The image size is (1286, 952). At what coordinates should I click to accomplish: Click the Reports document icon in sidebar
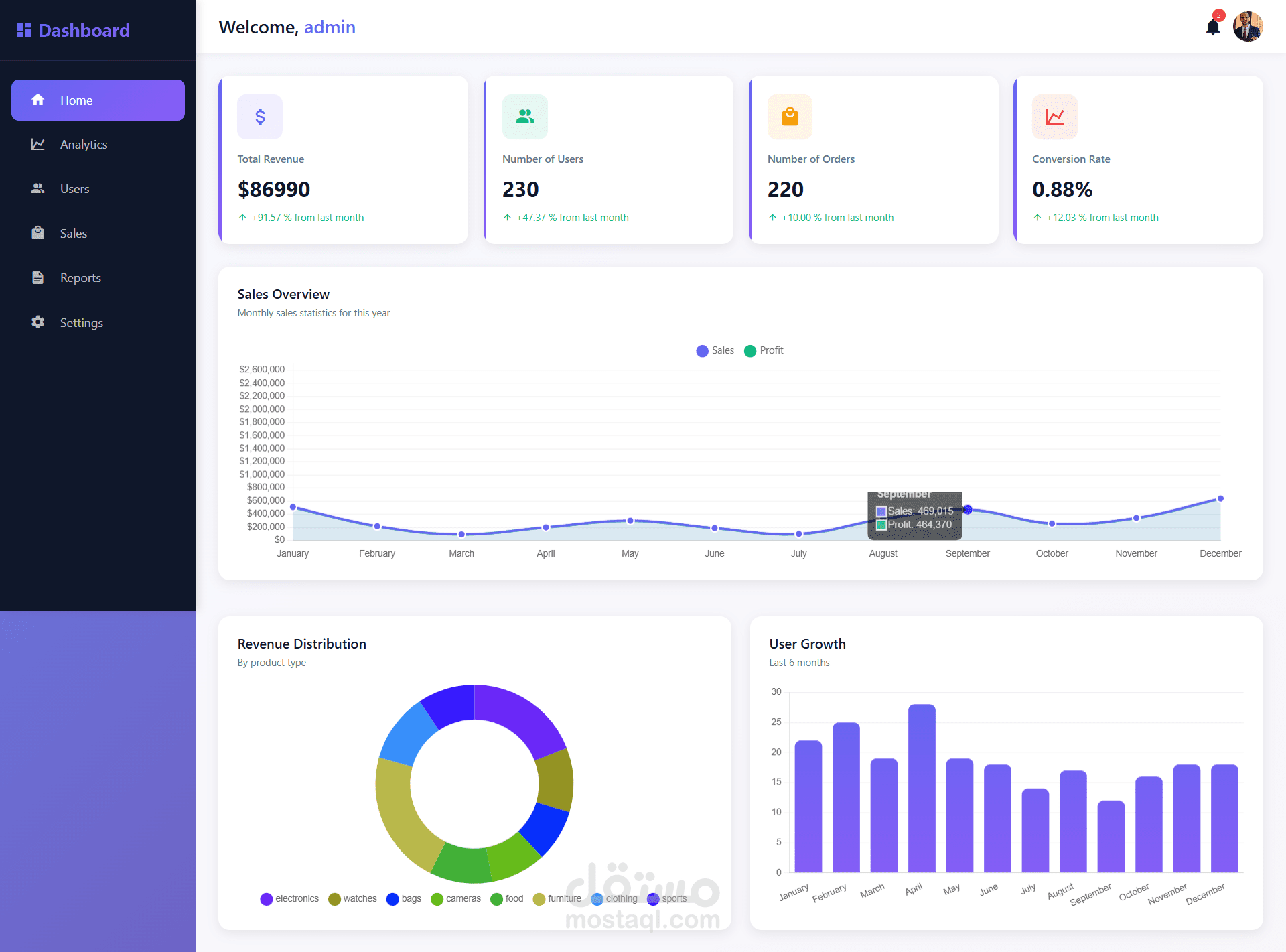tap(38, 277)
